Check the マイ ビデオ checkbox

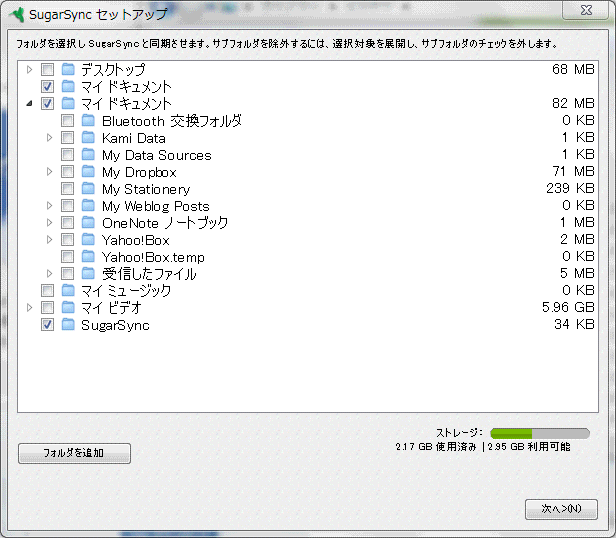[x=48, y=307]
